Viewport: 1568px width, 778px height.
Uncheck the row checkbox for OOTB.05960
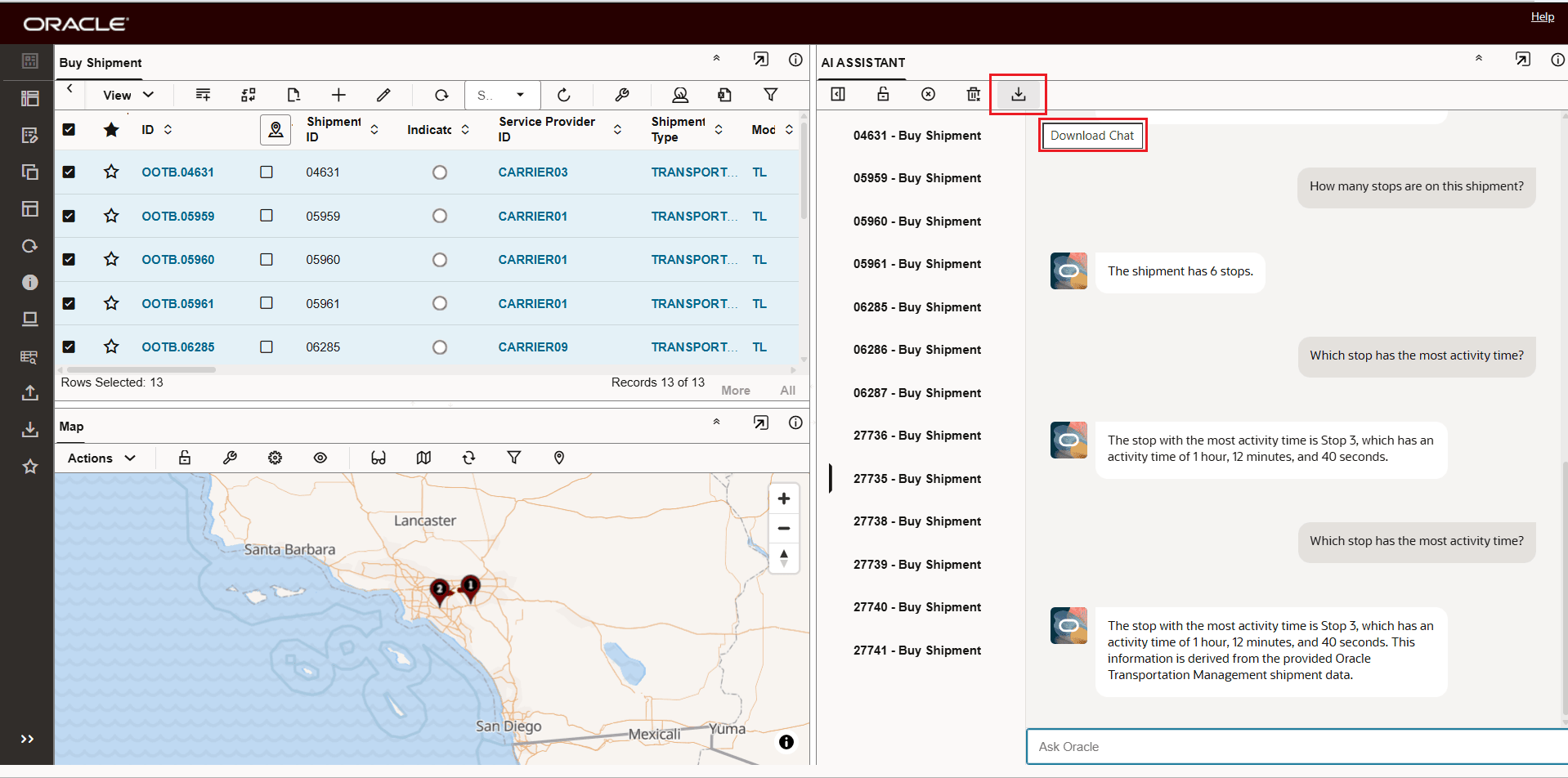pos(69,259)
